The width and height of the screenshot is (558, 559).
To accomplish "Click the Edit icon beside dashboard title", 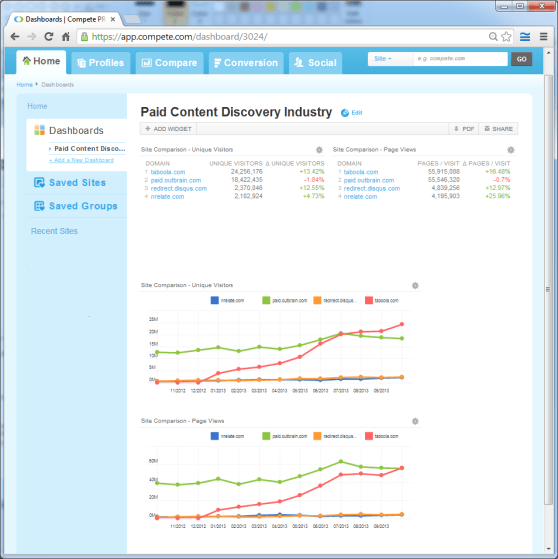I will (x=345, y=113).
